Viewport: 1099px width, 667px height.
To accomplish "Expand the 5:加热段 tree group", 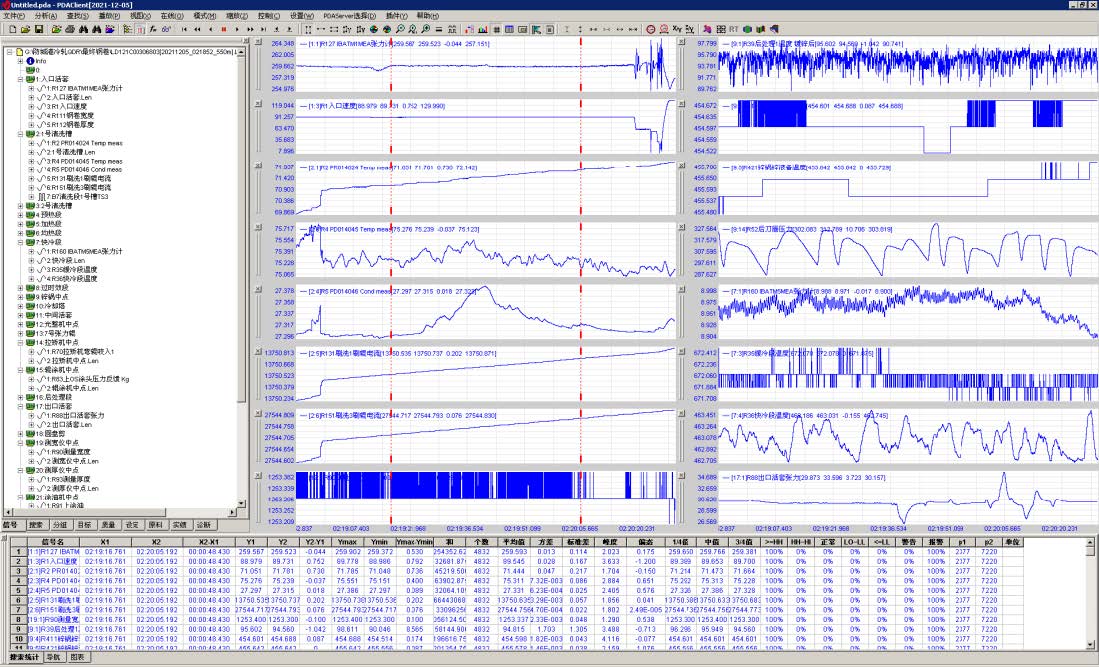I will click(x=22, y=224).
